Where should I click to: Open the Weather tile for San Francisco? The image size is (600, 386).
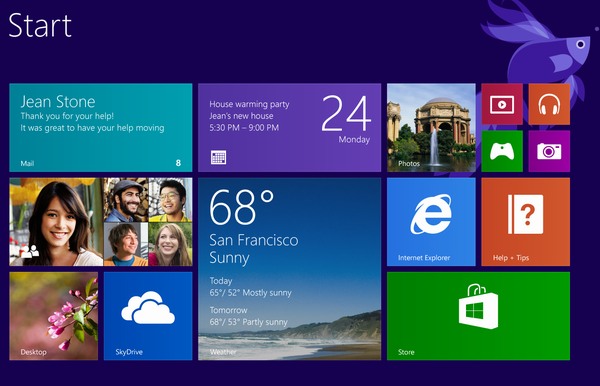pyautogui.click(x=289, y=269)
